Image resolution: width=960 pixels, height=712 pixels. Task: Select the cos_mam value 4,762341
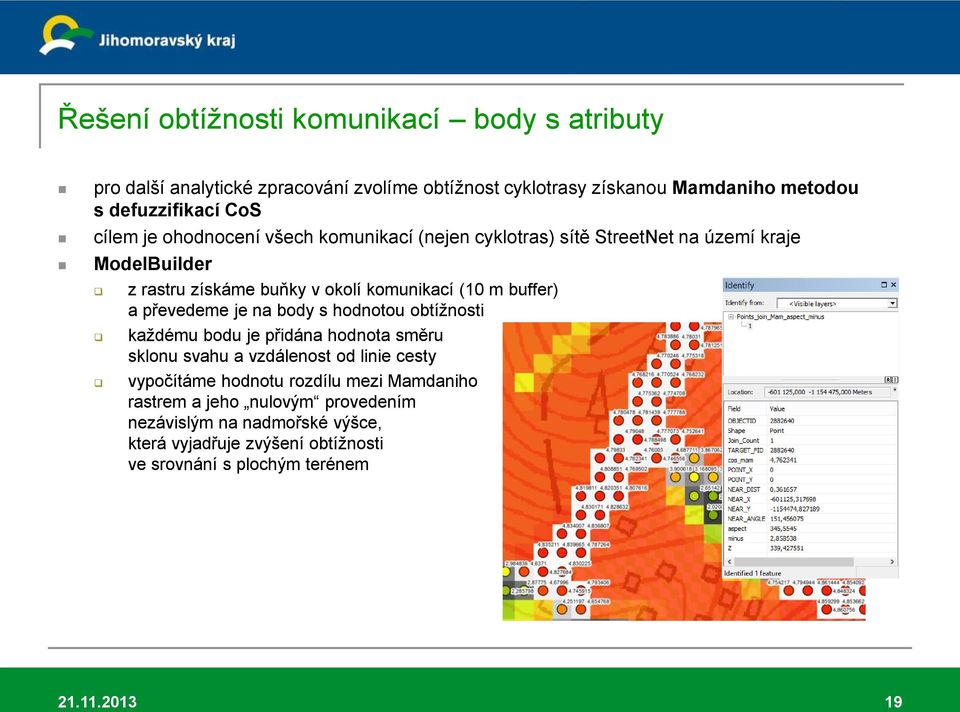[x=783, y=460]
